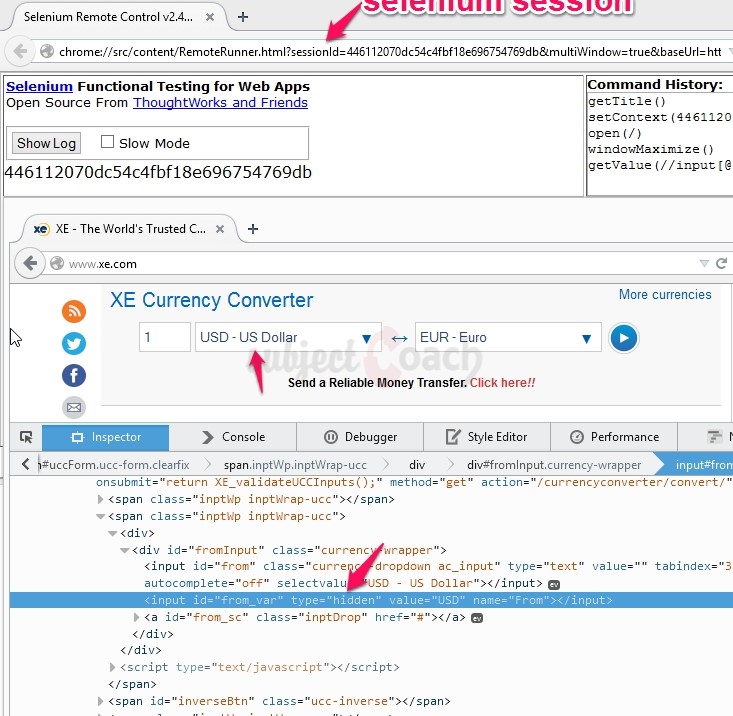Select the div#fromInput.currency-wrapper breadcrumb
The width and height of the screenshot is (733, 716).
[x=554, y=465]
